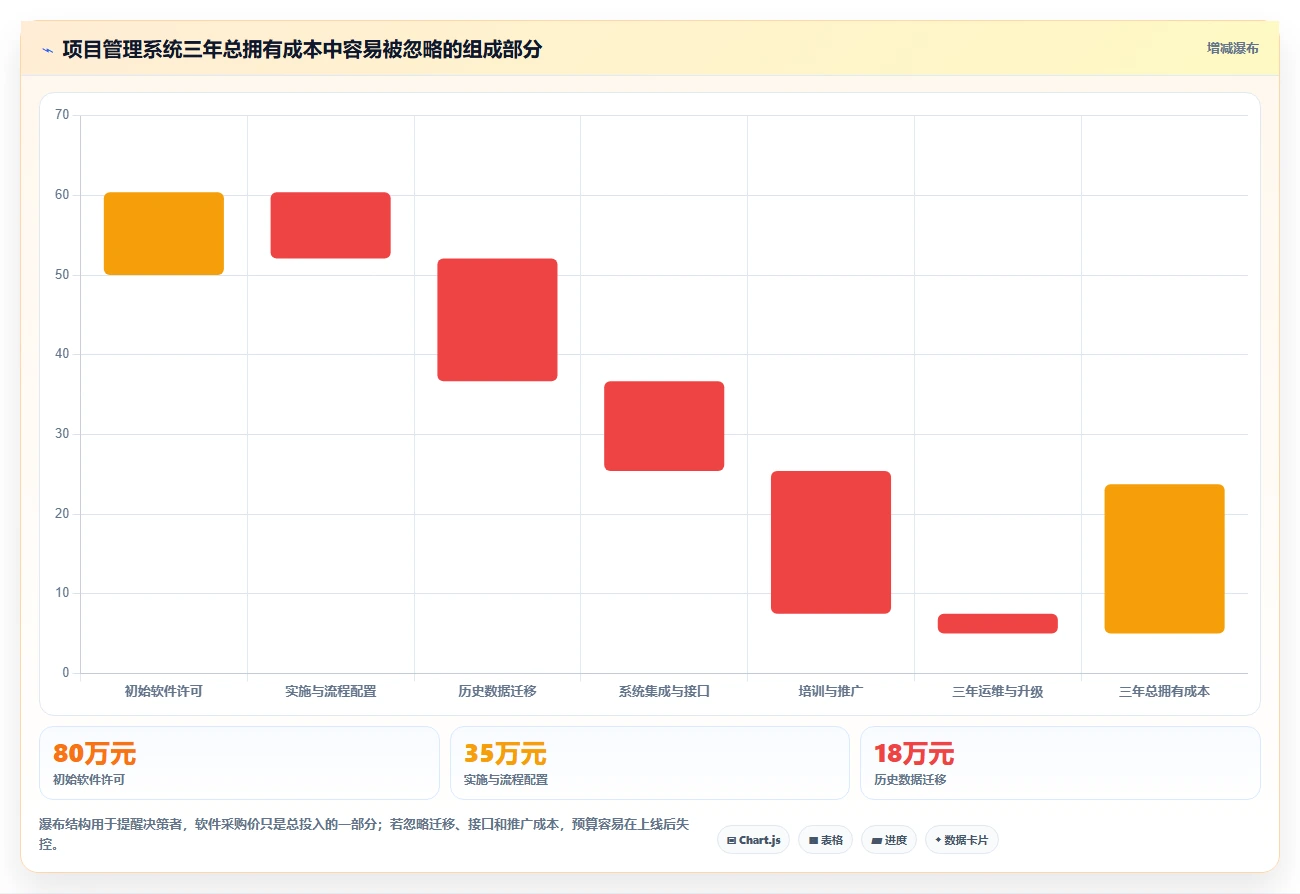
Task: Click the x-axis label 系统集成与接口
Action: click(664, 691)
